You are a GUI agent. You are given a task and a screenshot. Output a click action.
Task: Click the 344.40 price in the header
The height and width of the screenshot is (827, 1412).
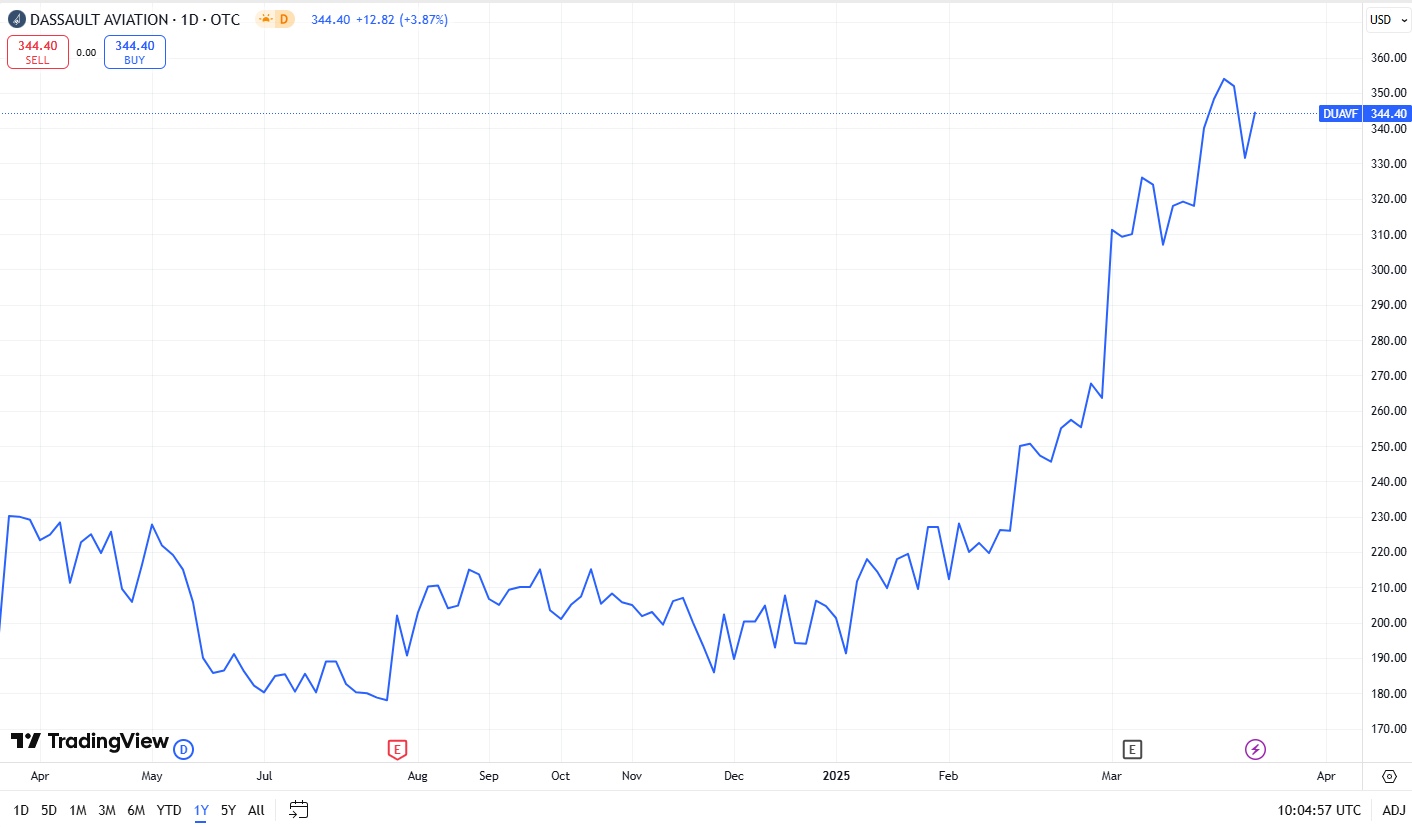pyautogui.click(x=330, y=19)
